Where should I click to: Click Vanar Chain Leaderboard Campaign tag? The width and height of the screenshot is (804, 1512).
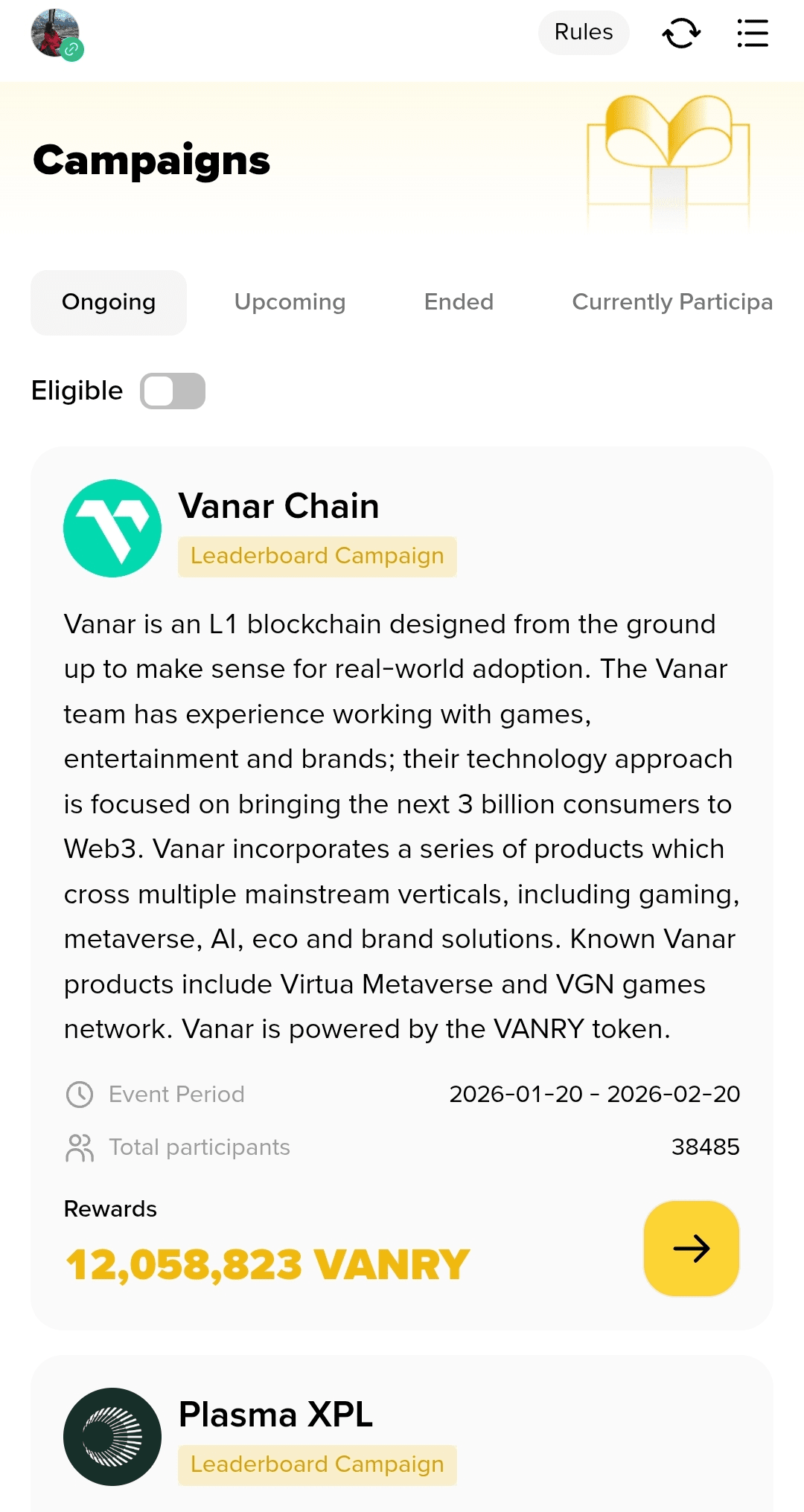(317, 557)
